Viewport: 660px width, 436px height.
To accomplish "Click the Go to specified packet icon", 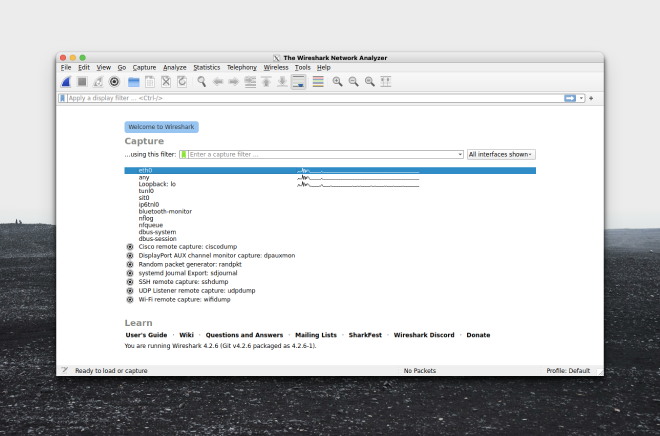I will coord(250,82).
